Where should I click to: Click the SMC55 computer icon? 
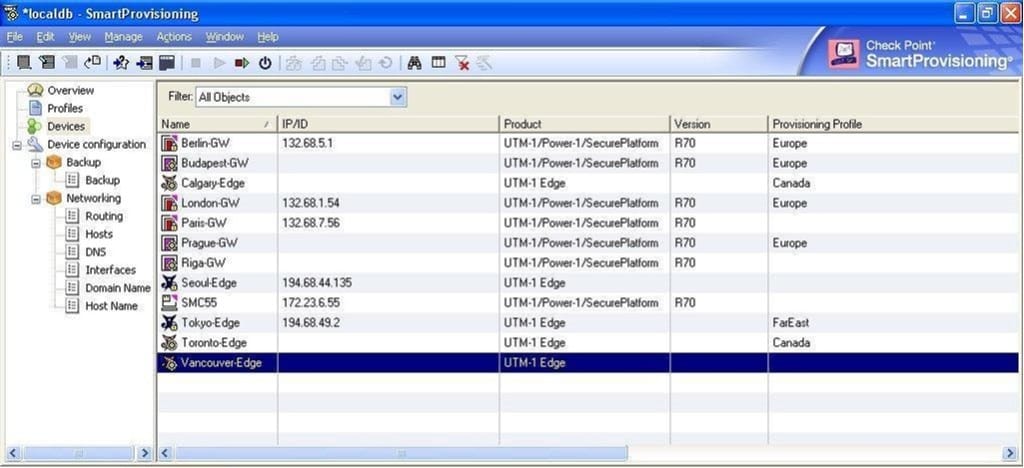[169, 303]
